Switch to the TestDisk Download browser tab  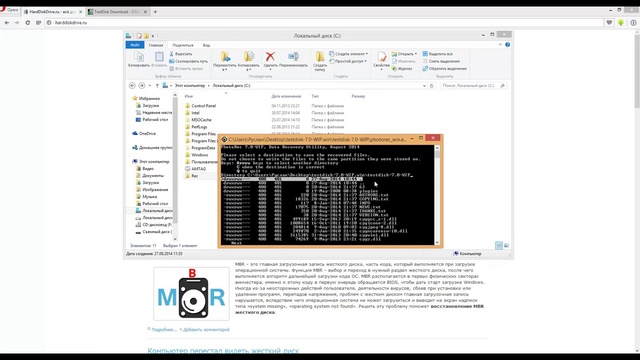[118, 12]
